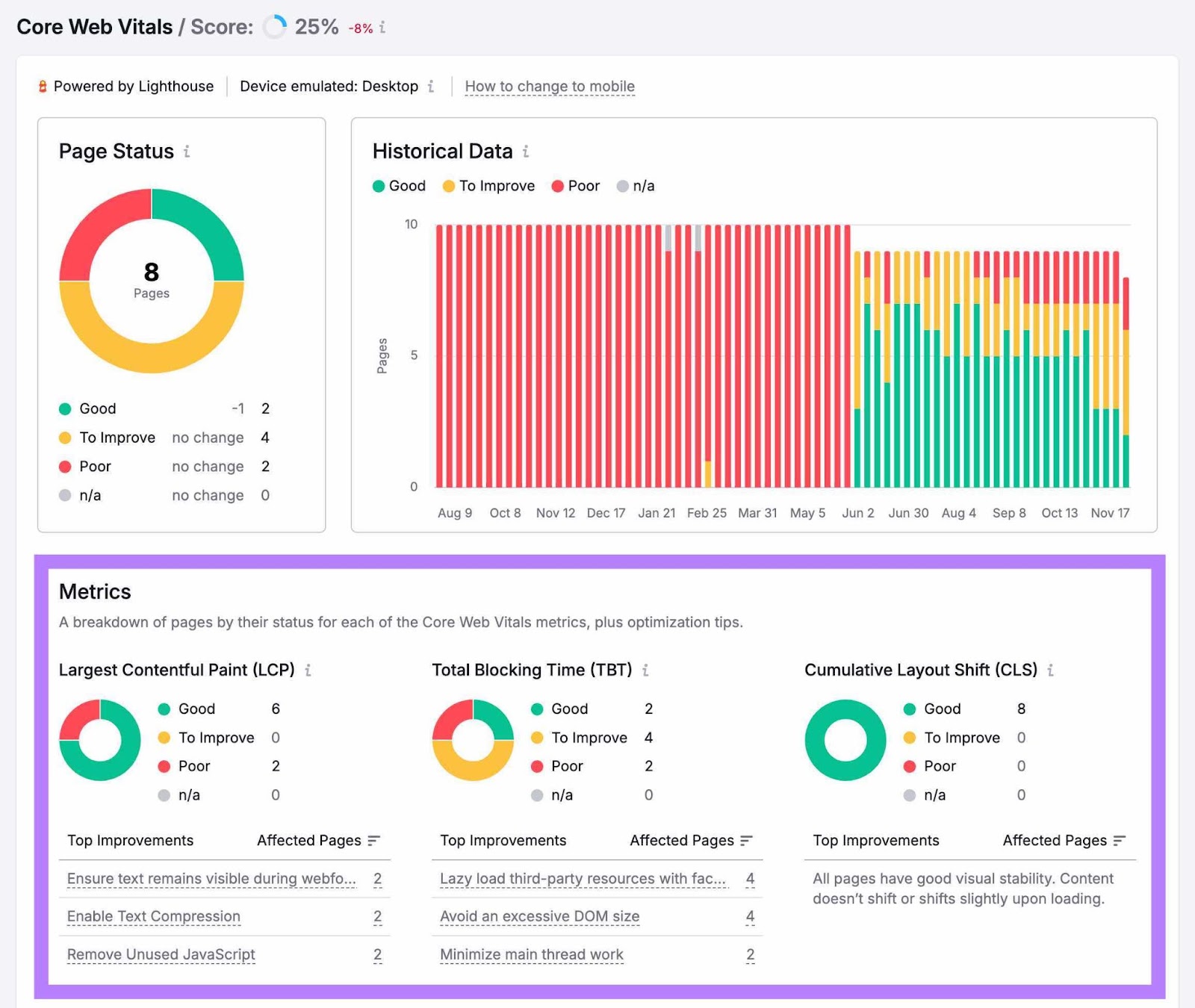Click the LCP donut chart

(x=100, y=740)
